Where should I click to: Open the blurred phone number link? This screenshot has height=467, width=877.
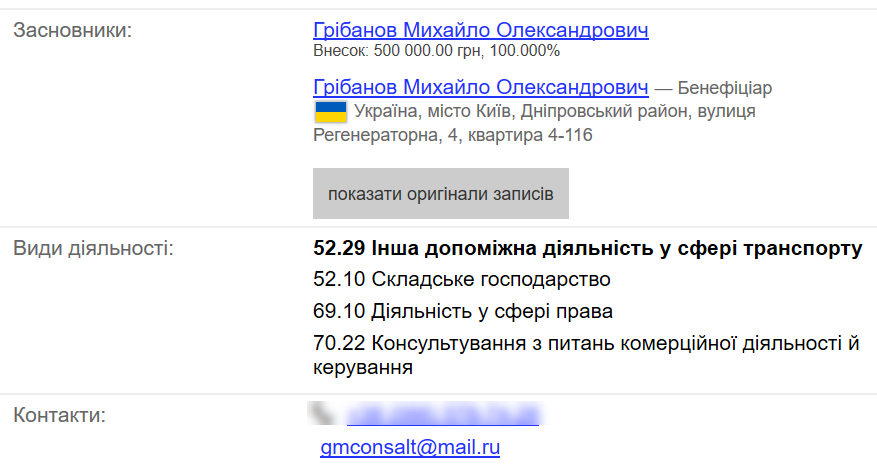pyautogui.click(x=443, y=413)
